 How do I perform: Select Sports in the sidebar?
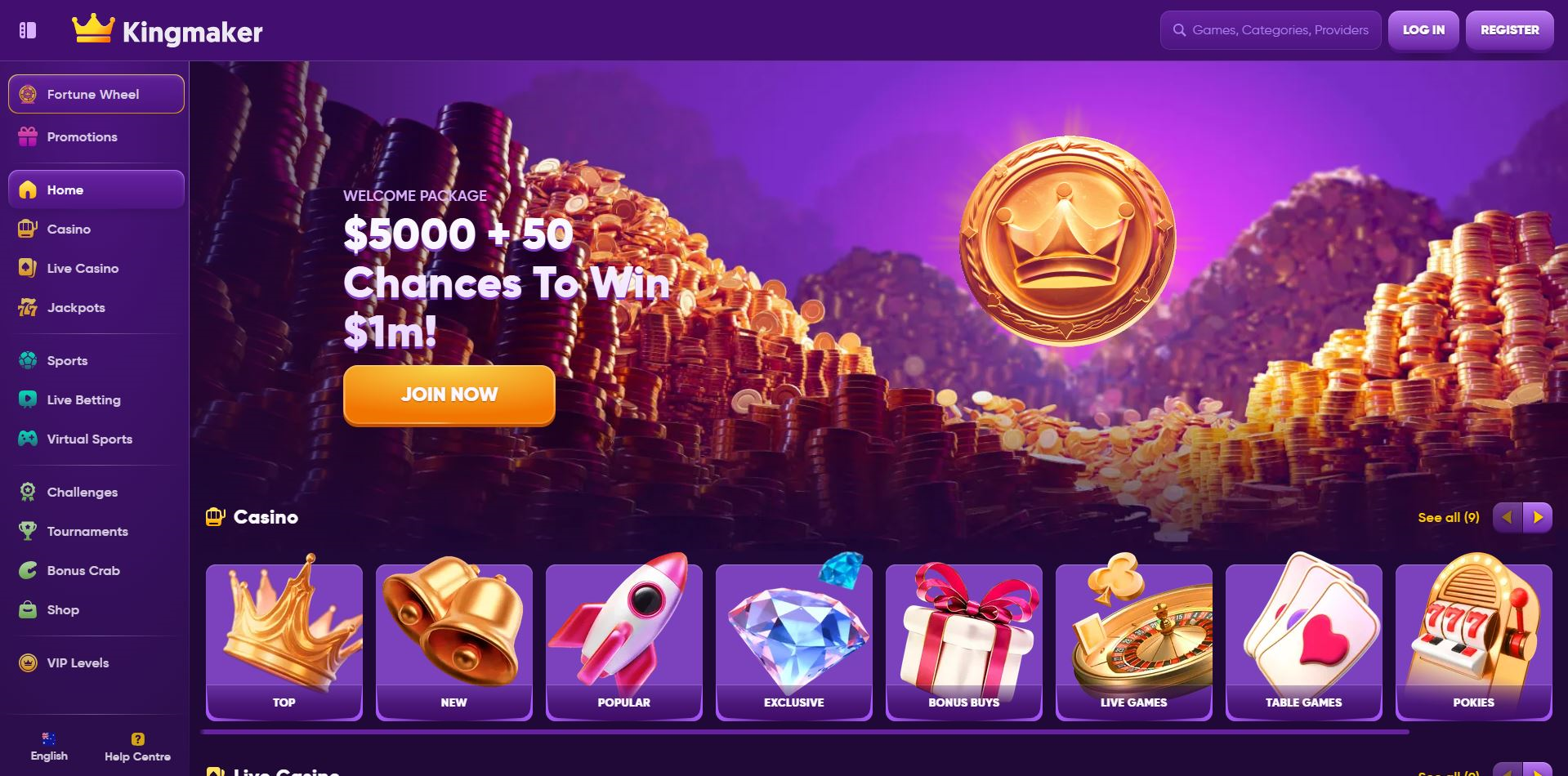(x=96, y=360)
